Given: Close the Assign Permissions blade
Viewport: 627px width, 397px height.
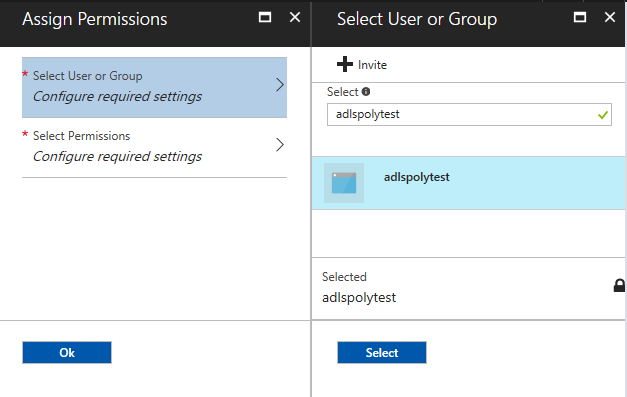Looking at the screenshot, I should 295,17.
